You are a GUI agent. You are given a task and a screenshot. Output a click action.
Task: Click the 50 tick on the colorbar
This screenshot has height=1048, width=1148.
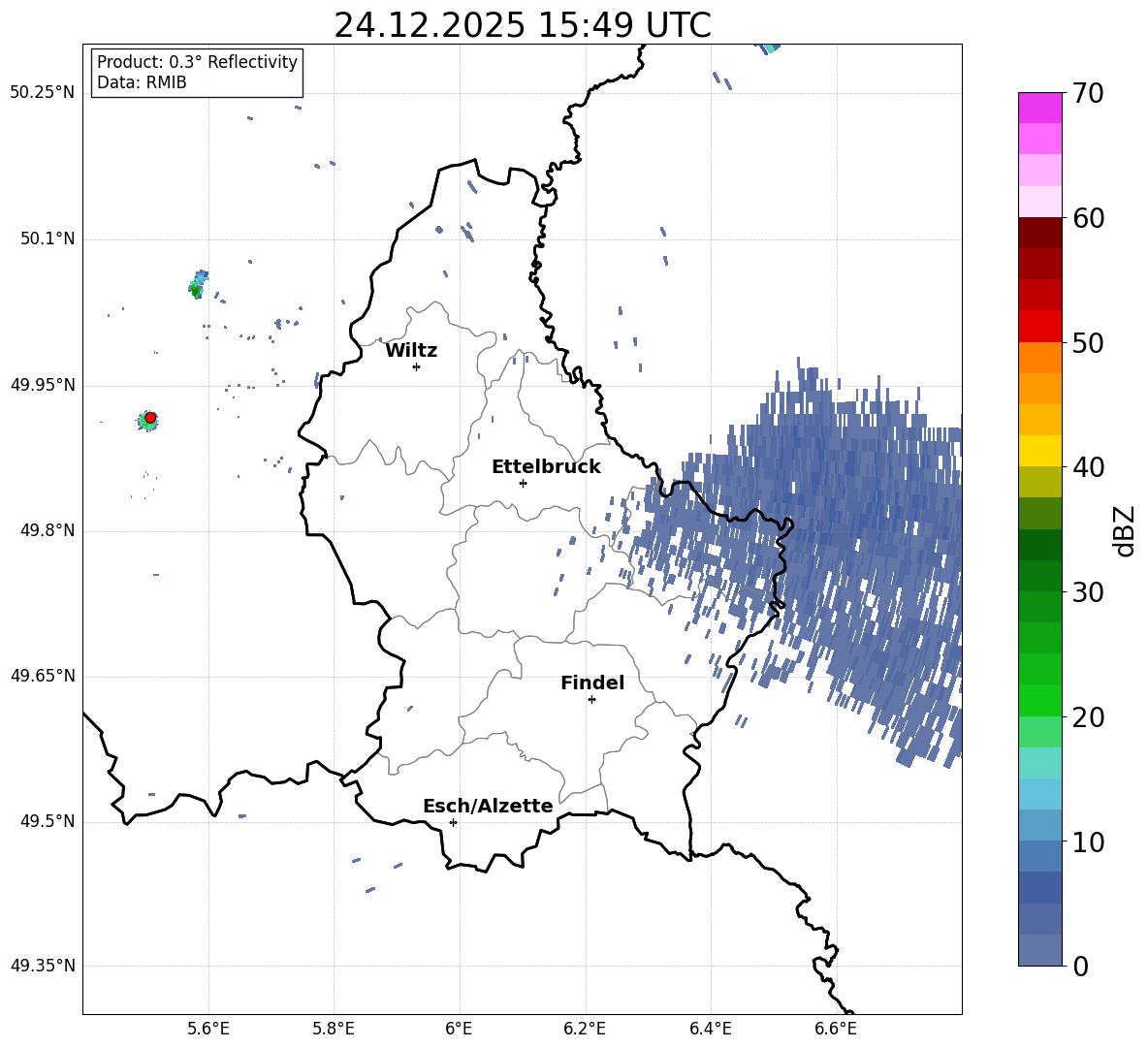pyautogui.click(x=1088, y=342)
